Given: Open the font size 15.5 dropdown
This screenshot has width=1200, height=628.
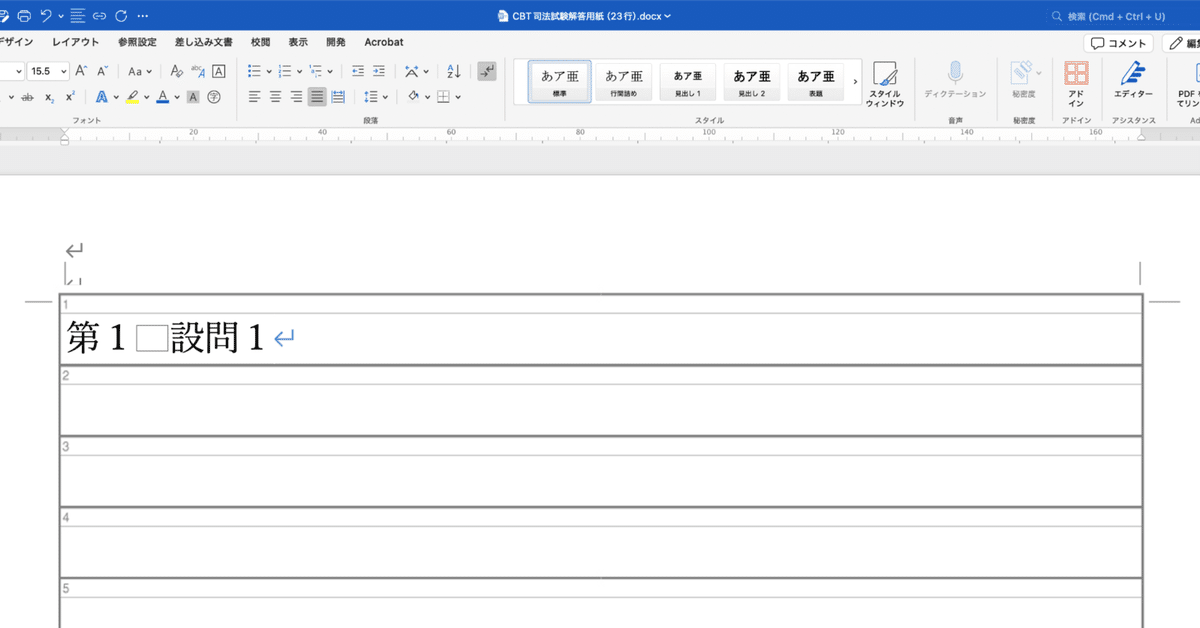Looking at the screenshot, I should [64, 71].
